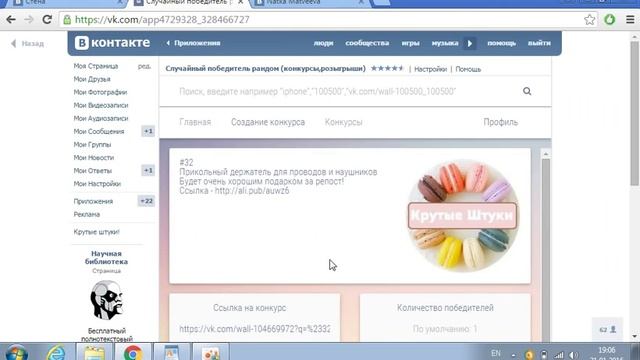Bookmark this page with the star icon
This screenshot has height=360, width=640.
589,20
